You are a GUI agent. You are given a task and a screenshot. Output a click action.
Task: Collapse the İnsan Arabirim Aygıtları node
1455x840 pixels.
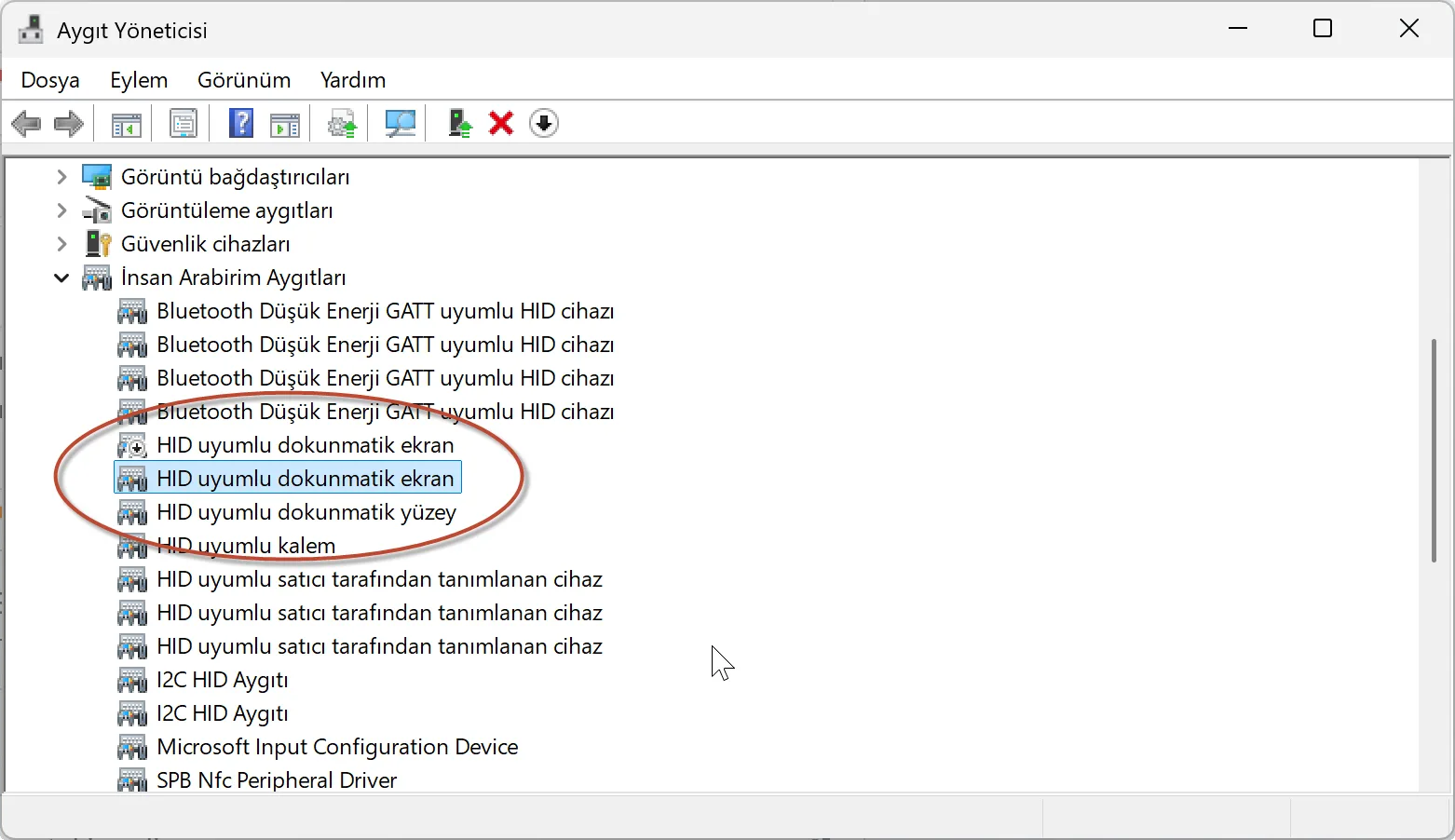pyautogui.click(x=61, y=278)
